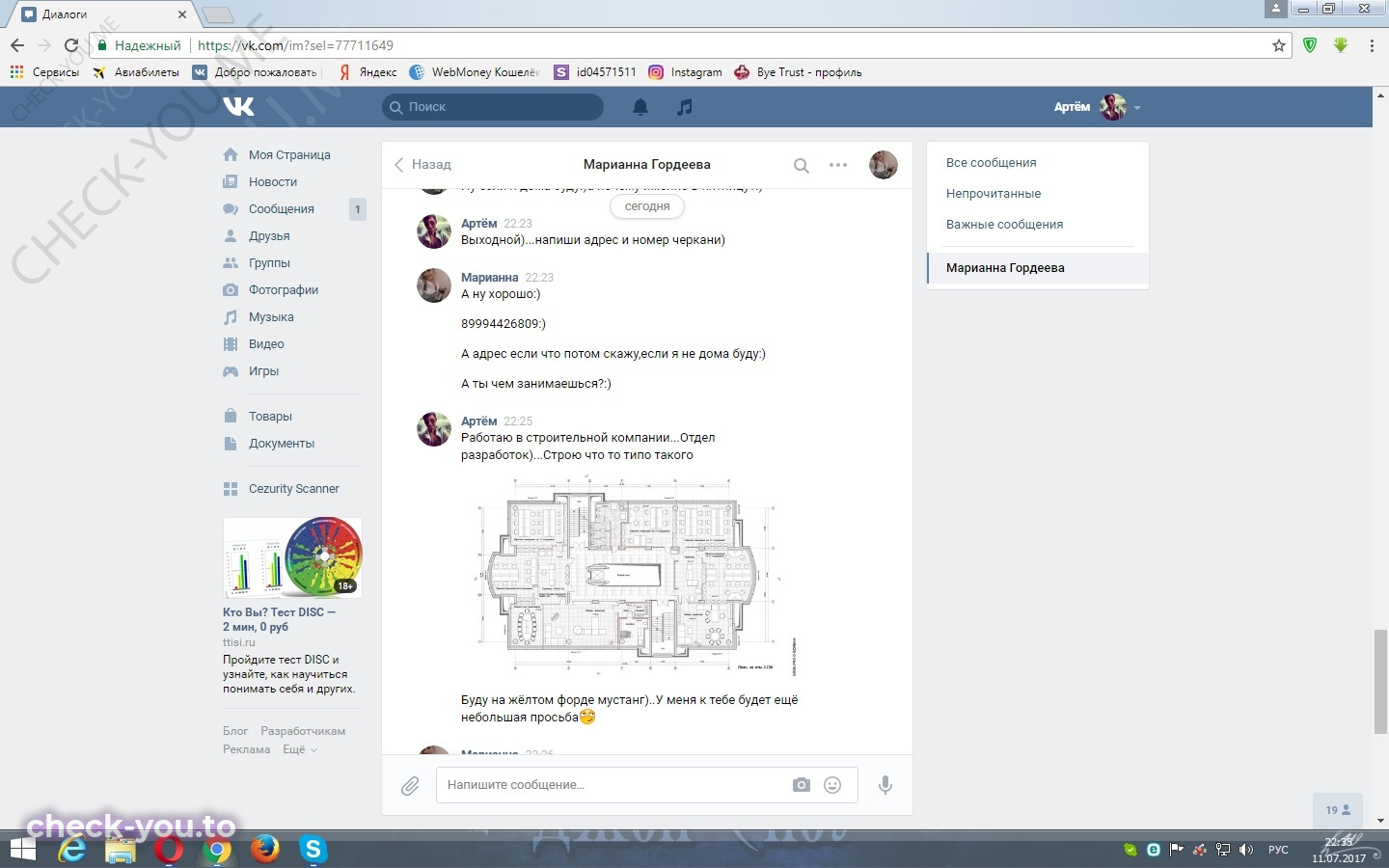
Task: Click the page vertical scrollbar
Action: tap(1381, 681)
